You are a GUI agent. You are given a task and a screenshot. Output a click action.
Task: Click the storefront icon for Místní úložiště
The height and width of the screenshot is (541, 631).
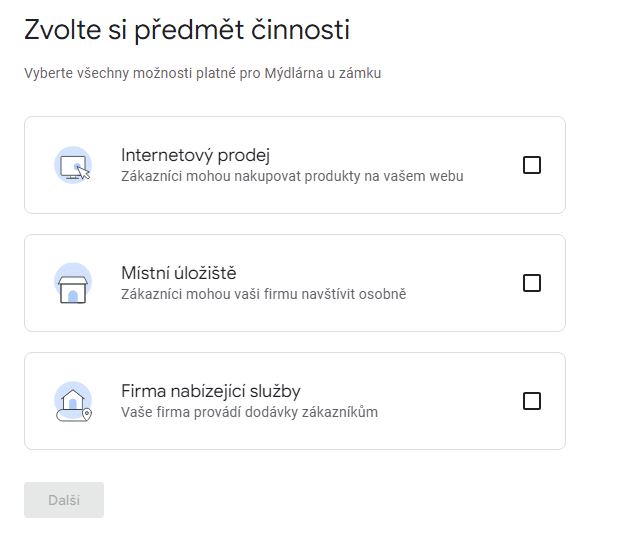click(73, 283)
